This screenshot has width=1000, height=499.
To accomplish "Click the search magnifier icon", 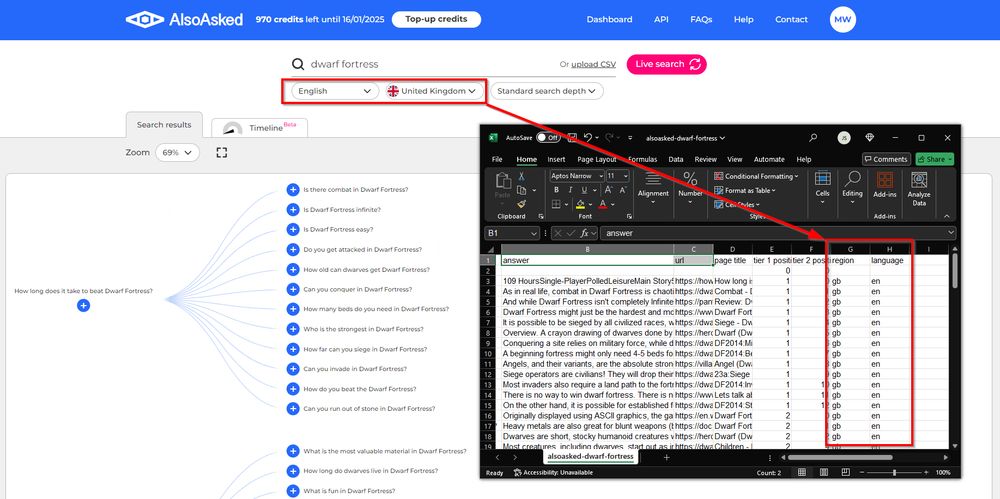I will (298, 64).
